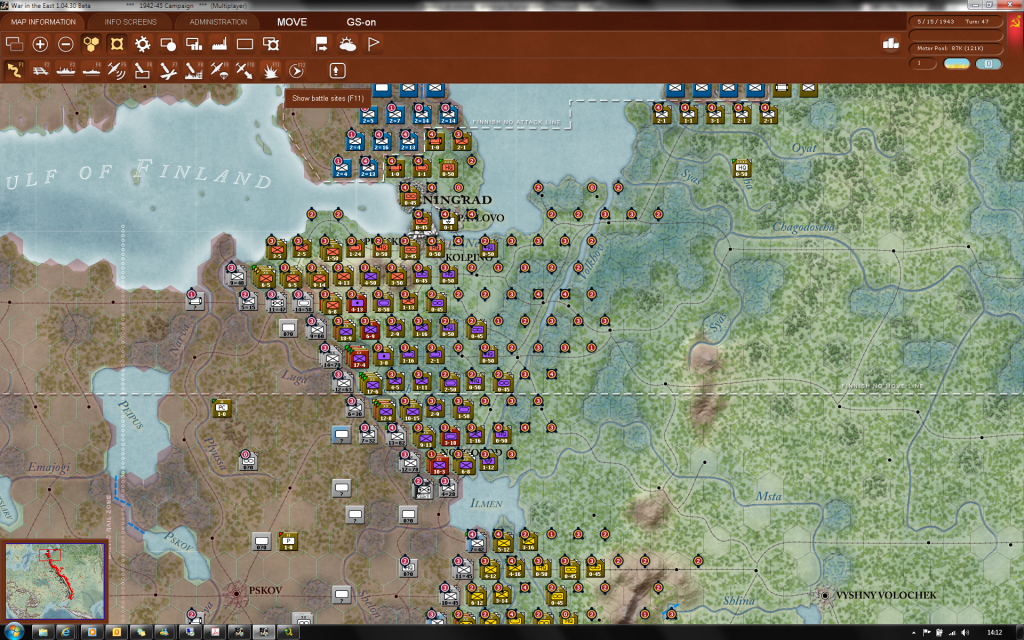Select the F2 rail transport mode icon
The width and height of the screenshot is (1024, 640).
tap(40, 70)
